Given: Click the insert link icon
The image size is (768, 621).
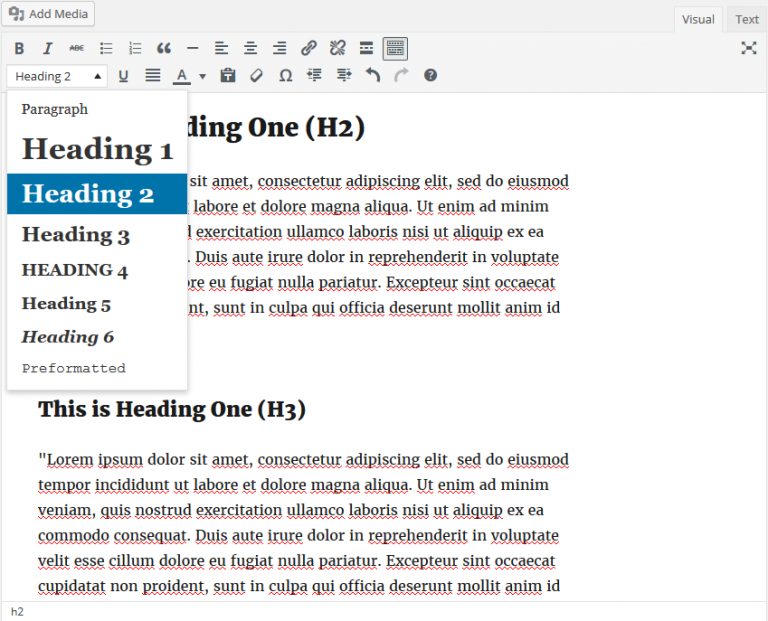Looking at the screenshot, I should click(x=309, y=48).
